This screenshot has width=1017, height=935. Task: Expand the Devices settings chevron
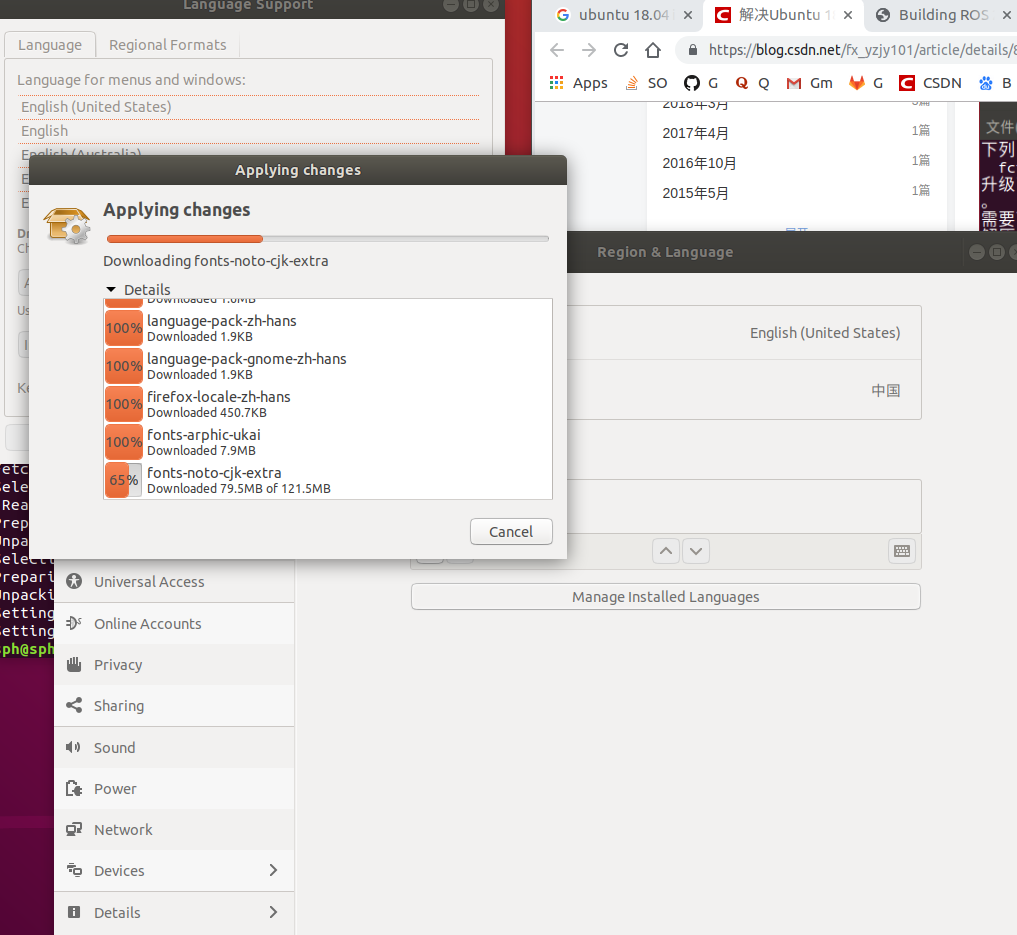[273, 870]
